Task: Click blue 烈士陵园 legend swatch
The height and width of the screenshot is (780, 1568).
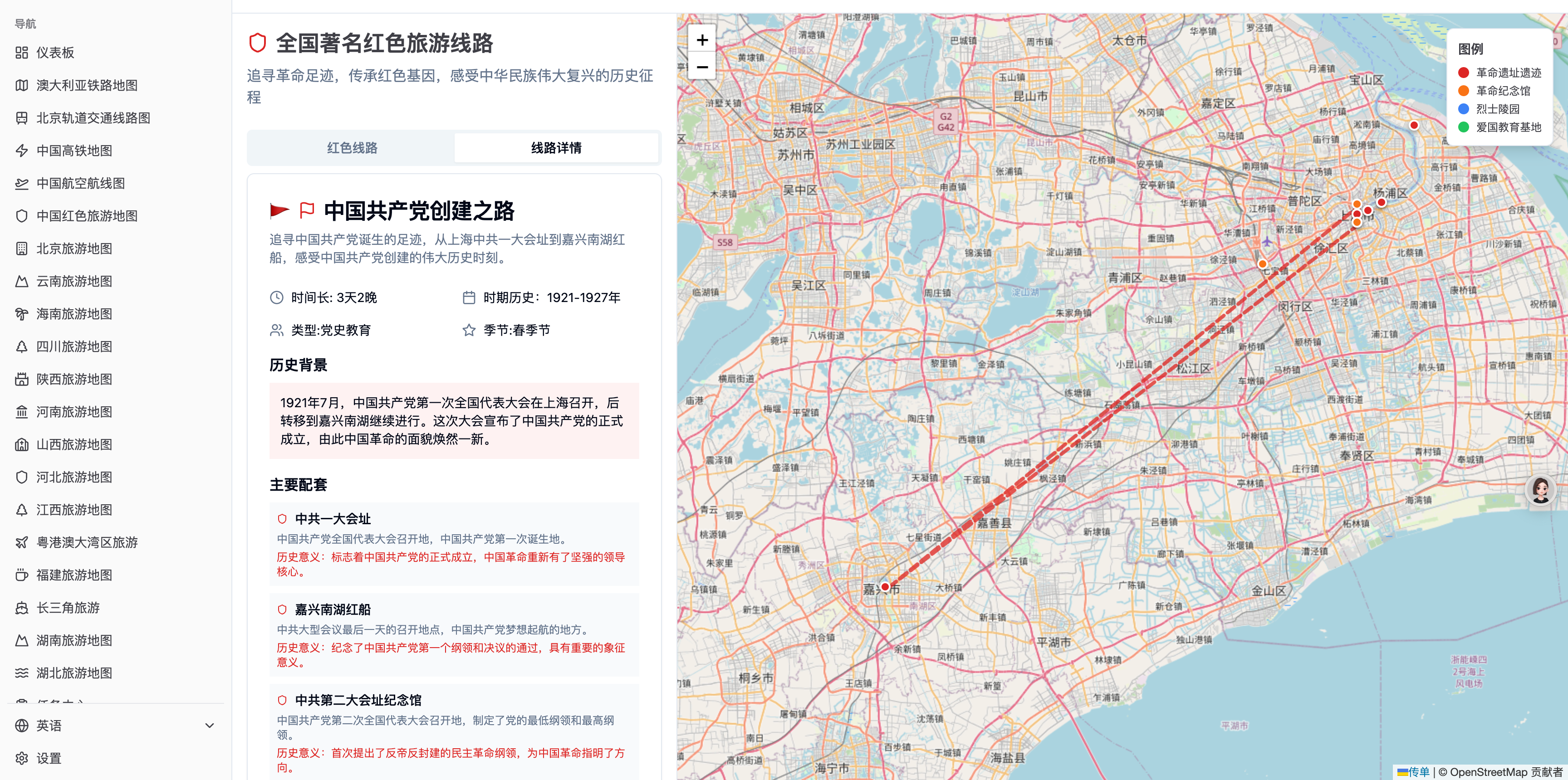Action: (x=1463, y=109)
